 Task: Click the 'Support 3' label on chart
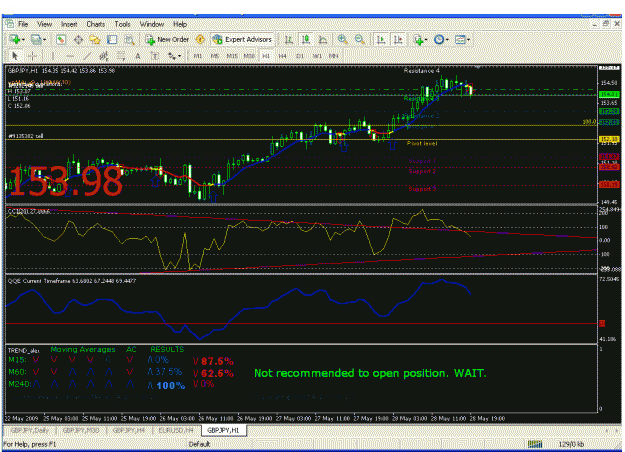(422, 189)
